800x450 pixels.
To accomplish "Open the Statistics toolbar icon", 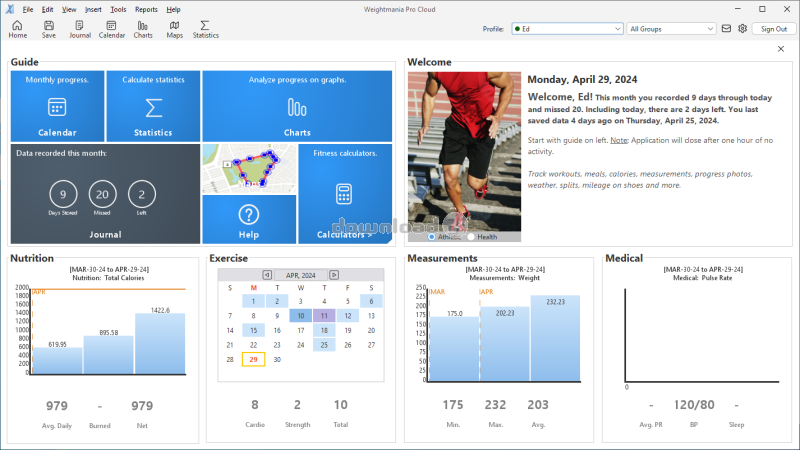I will (x=205, y=29).
